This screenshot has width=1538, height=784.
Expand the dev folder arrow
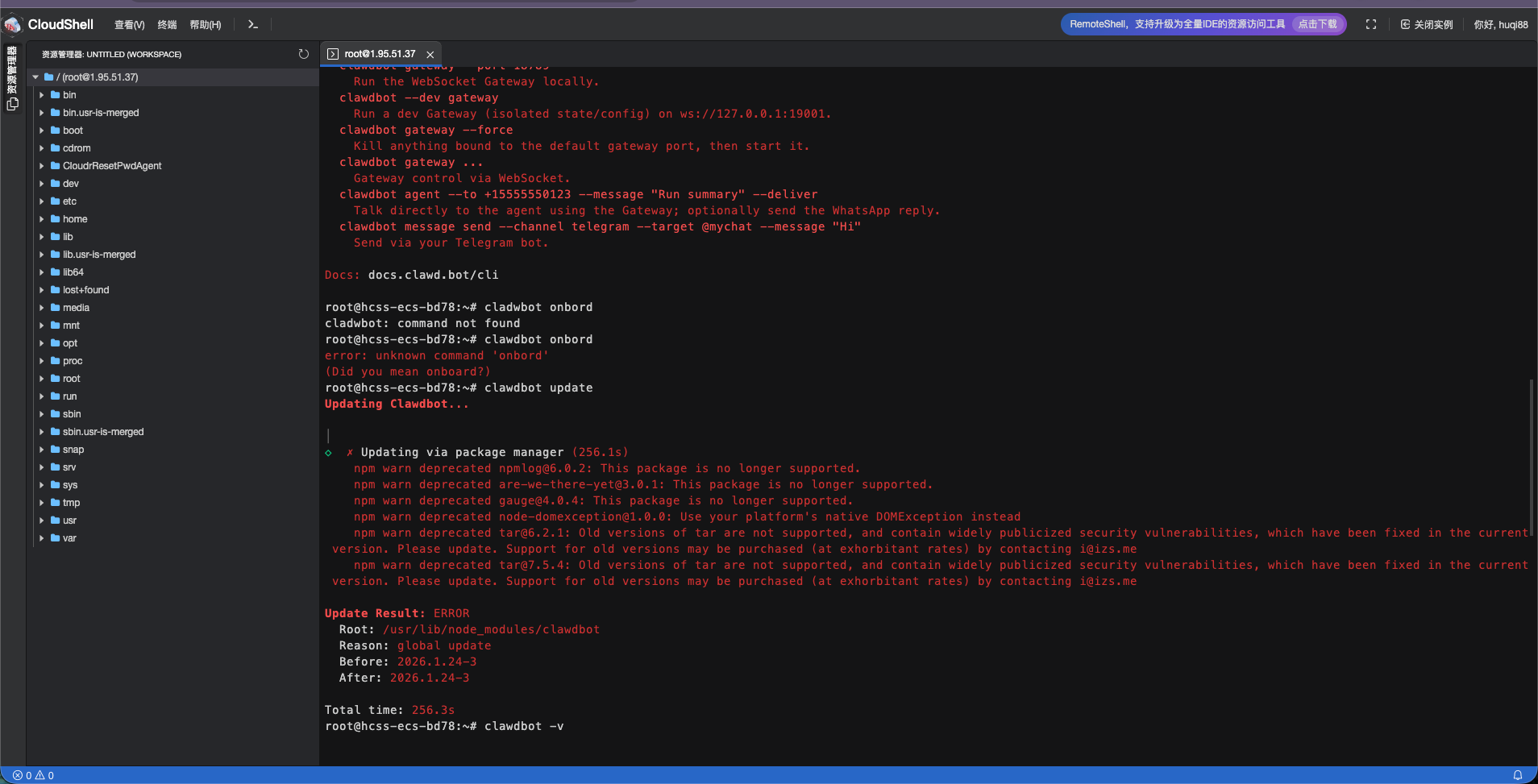tap(42, 184)
